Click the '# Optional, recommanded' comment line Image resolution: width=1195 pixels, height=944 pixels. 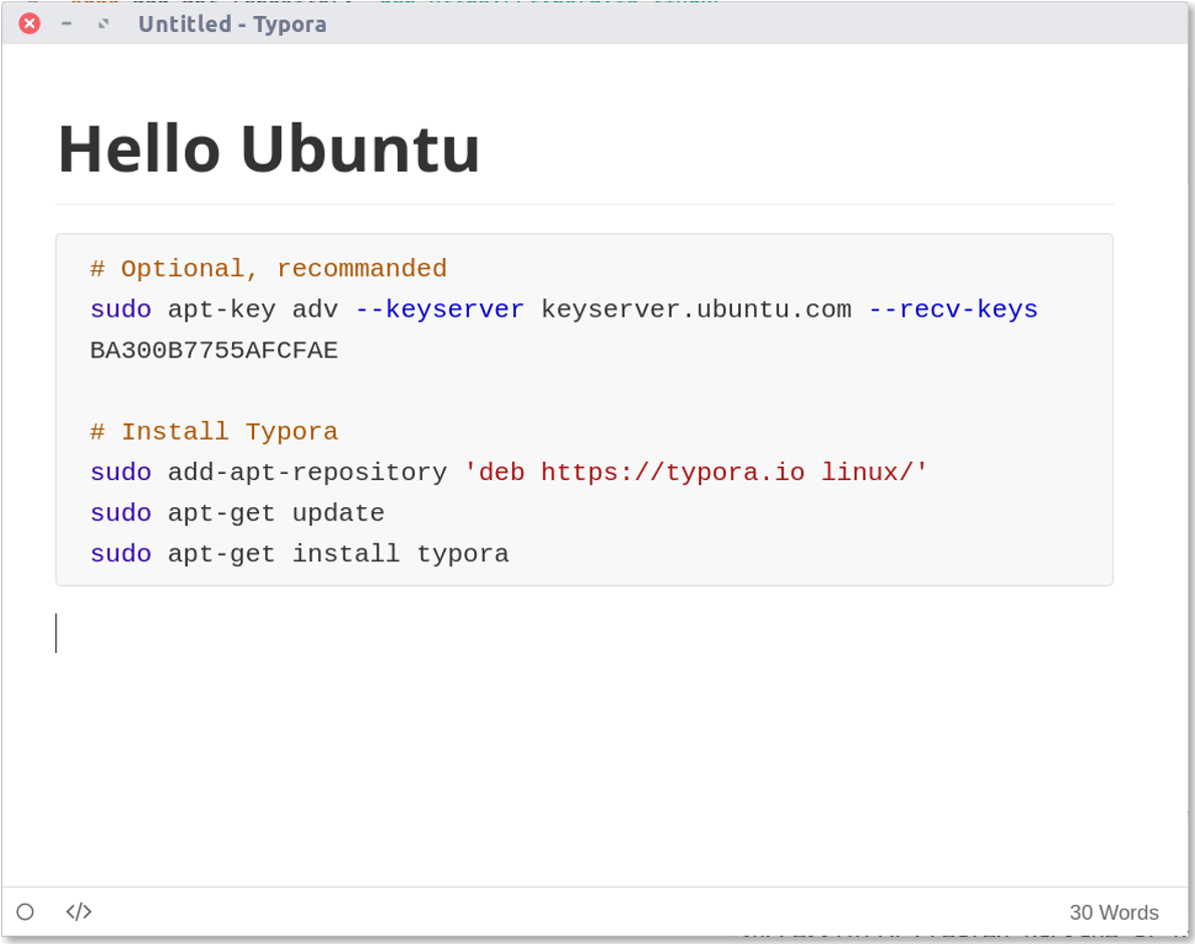268,268
